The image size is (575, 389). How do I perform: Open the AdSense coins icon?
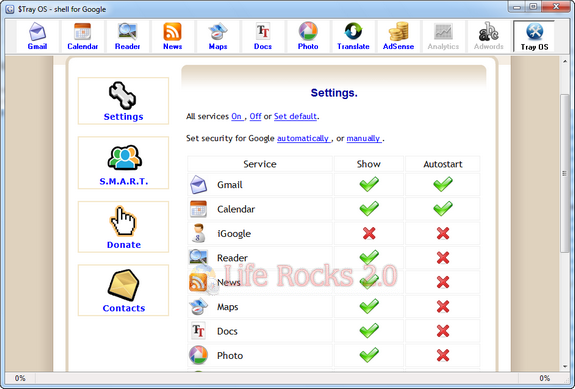click(398, 36)
